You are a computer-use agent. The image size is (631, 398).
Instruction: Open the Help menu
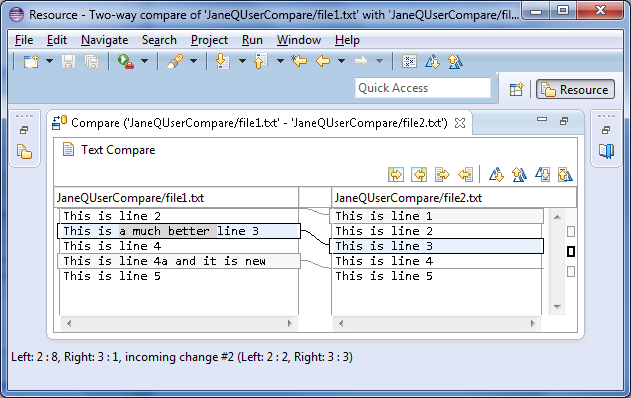coord(347,40)
